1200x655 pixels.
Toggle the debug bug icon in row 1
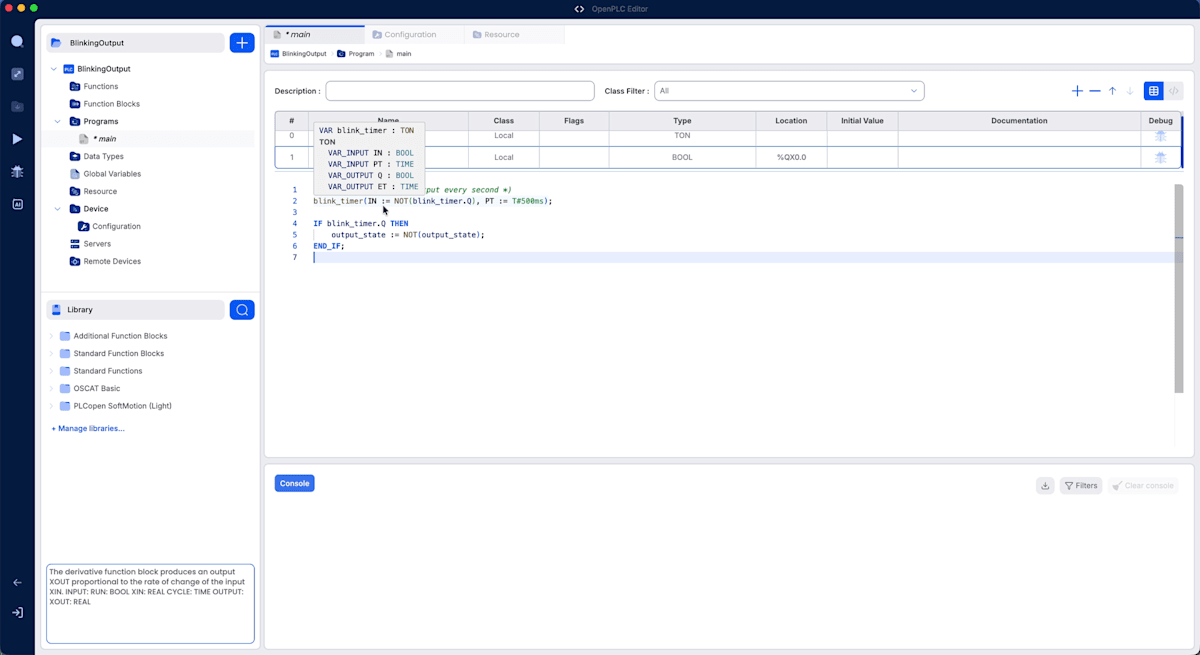[x=1160, y=157]
